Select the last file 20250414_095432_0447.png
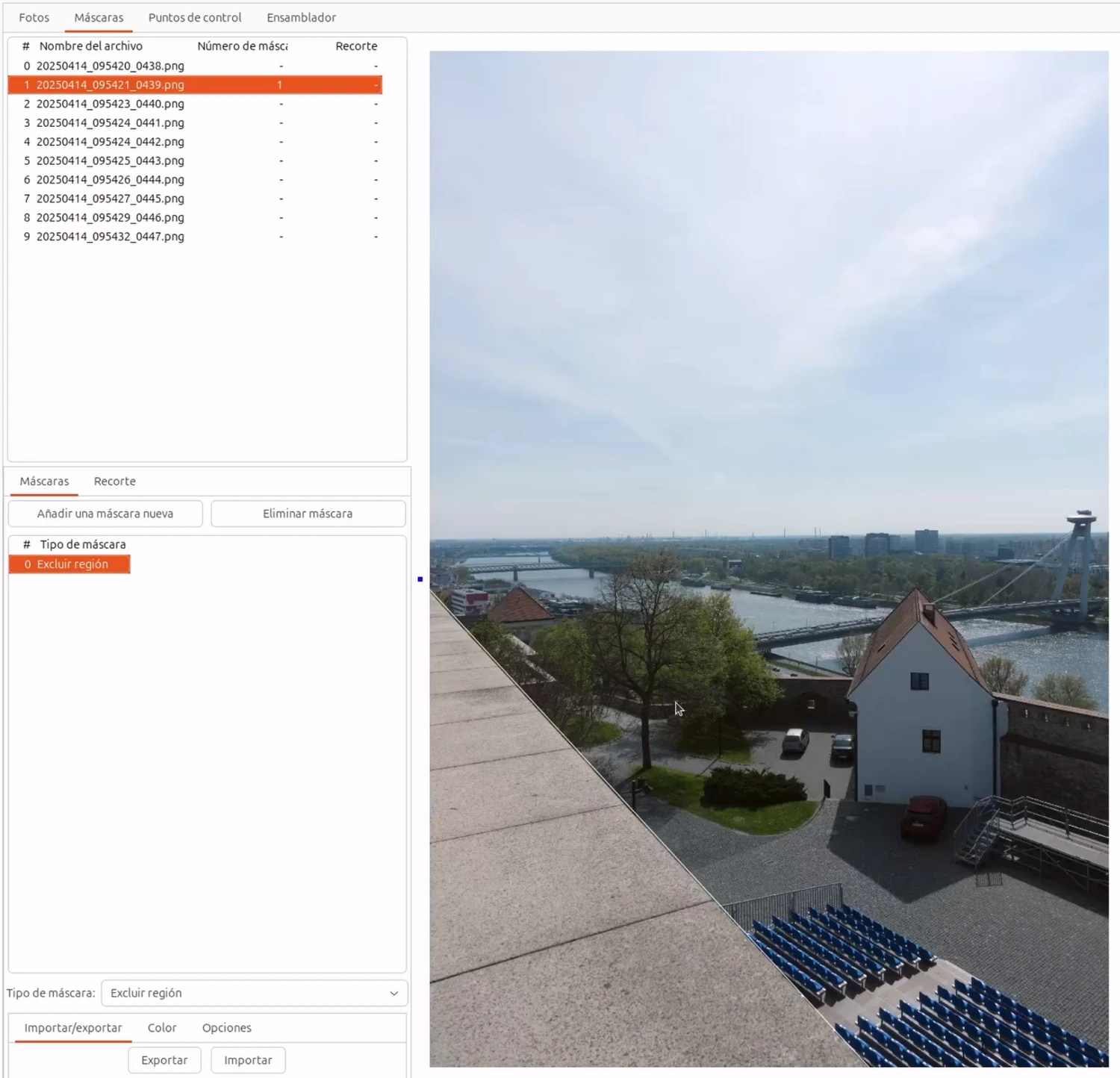 (x=110, y=237)
